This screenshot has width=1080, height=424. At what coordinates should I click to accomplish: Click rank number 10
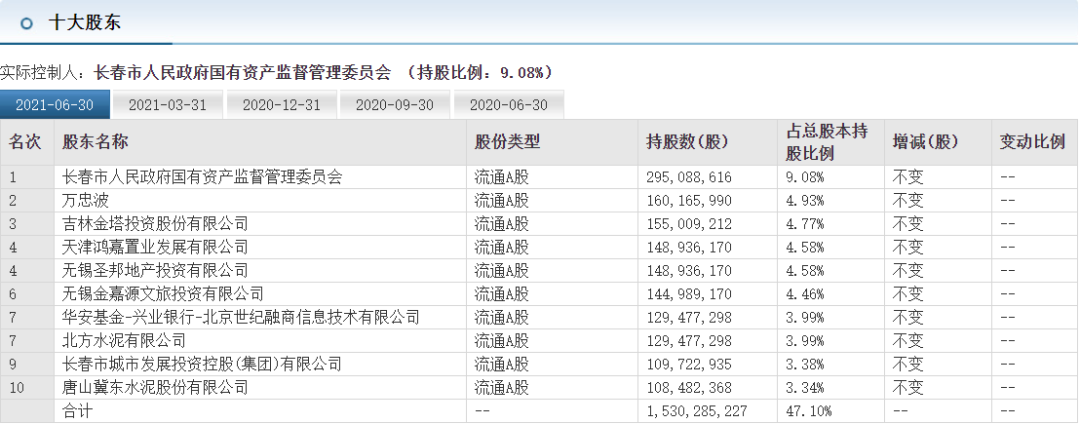tap(17, 388)
